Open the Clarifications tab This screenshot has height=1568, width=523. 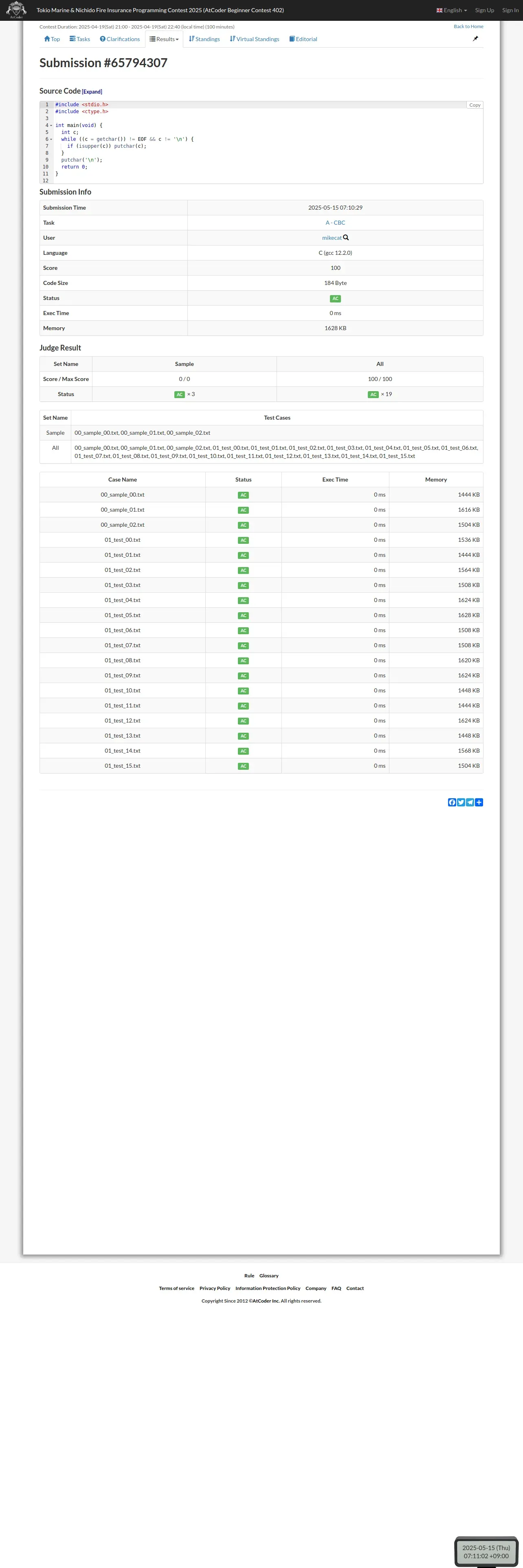tap(120, 39)
